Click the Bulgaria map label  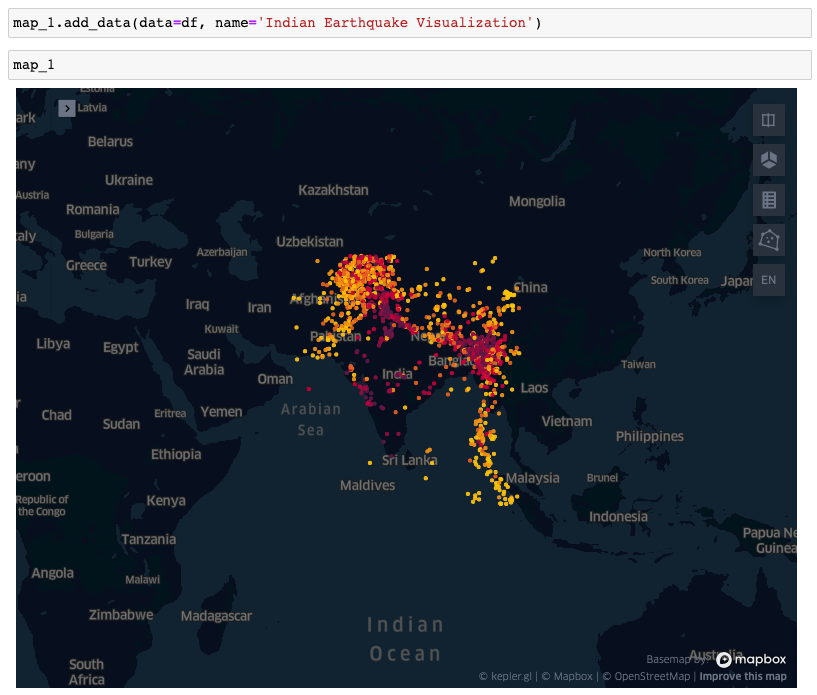(94, 234)
